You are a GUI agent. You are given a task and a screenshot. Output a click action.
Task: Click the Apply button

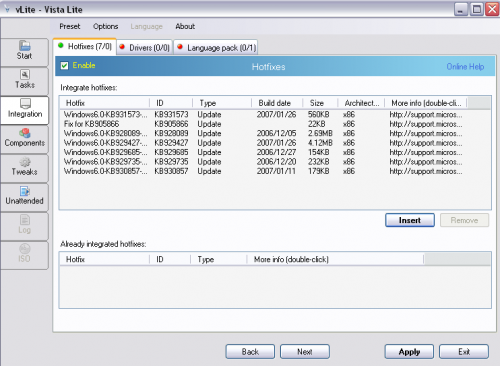409,352
